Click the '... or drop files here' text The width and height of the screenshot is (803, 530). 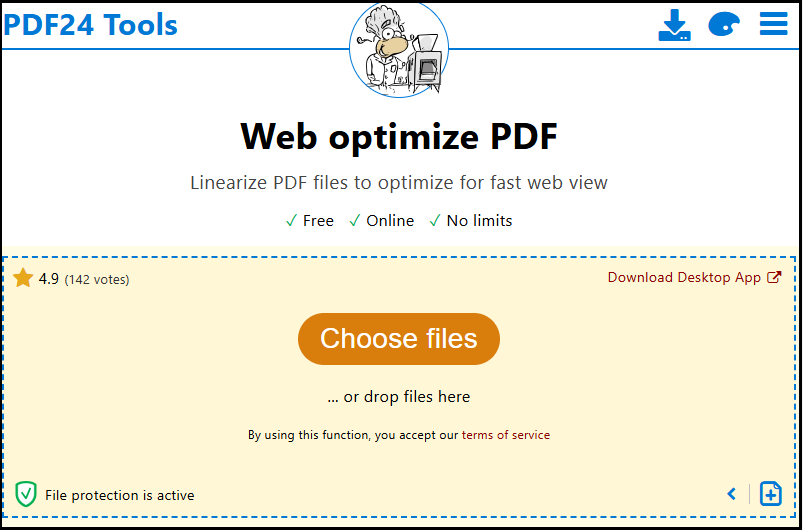[398, 397]
